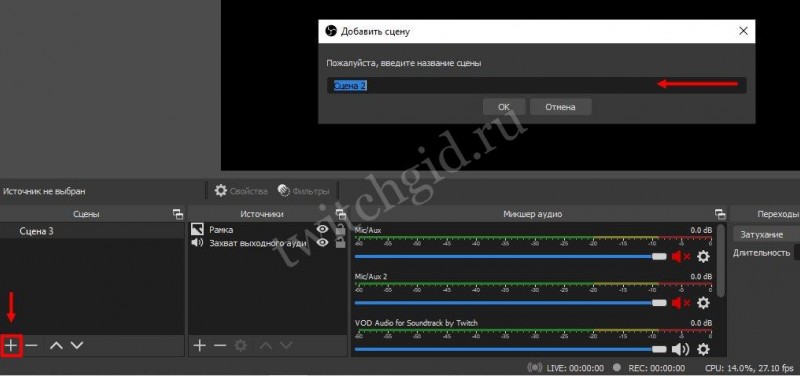This screenshot has height=376, width=800.
Task: Toggle visibility of Рамка source
Action: [x=322, y=230]
